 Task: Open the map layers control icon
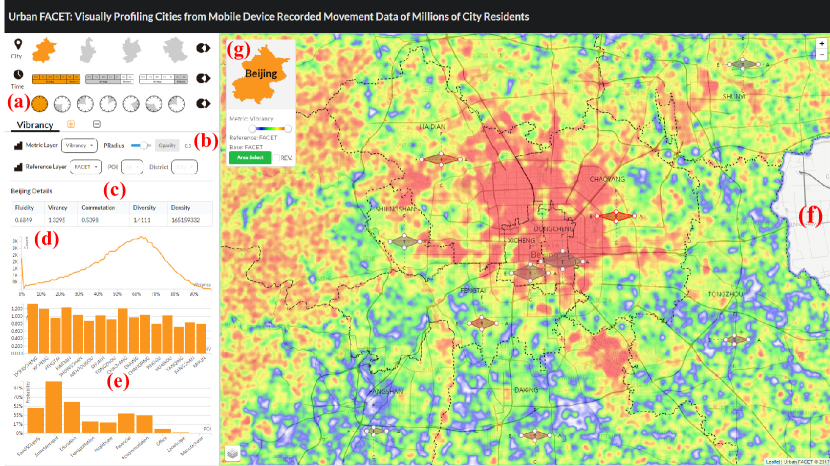point(232,453)
